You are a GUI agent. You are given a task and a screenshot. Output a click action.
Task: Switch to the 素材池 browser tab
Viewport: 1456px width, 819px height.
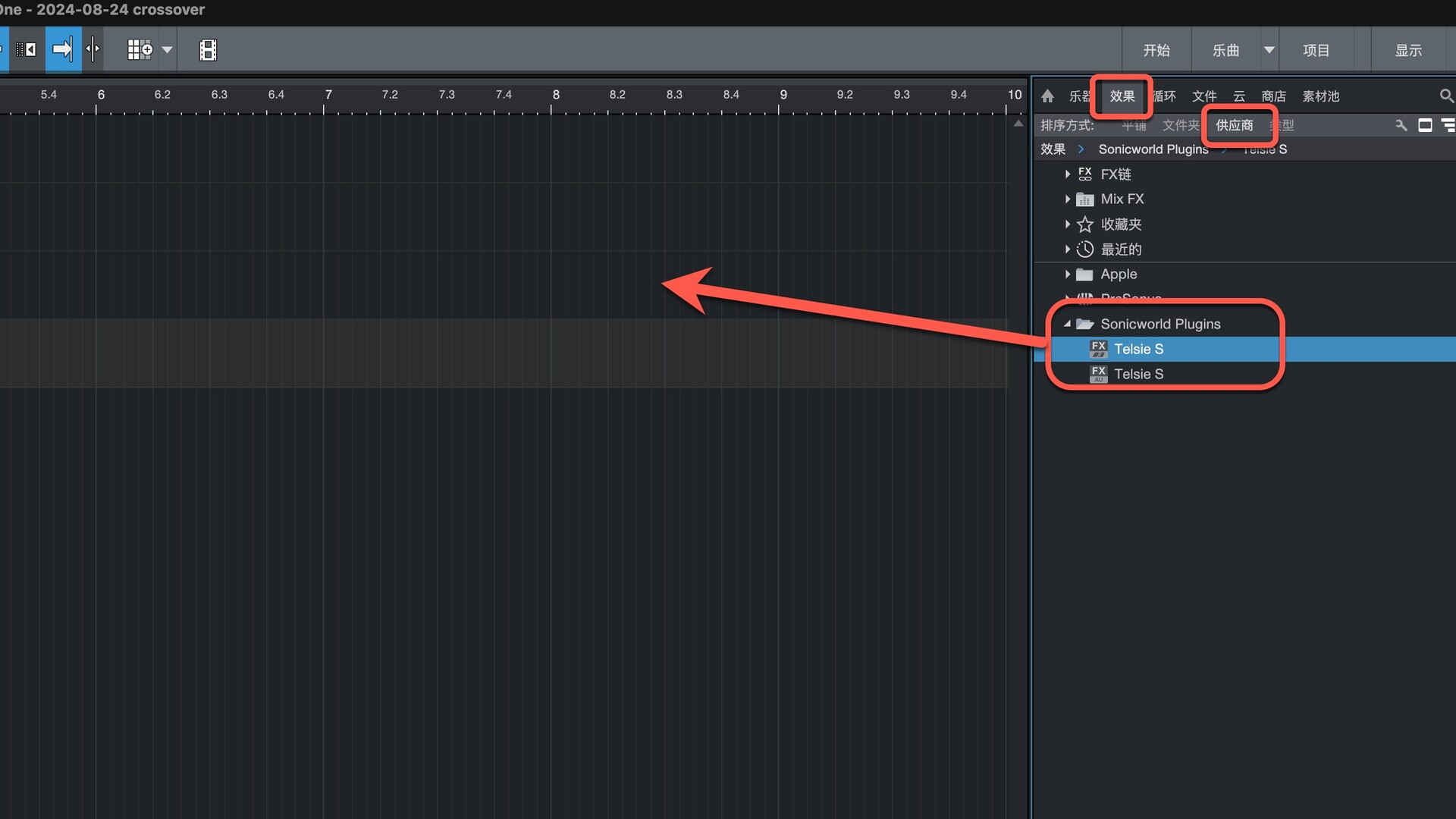click(x=1320, y=96)
